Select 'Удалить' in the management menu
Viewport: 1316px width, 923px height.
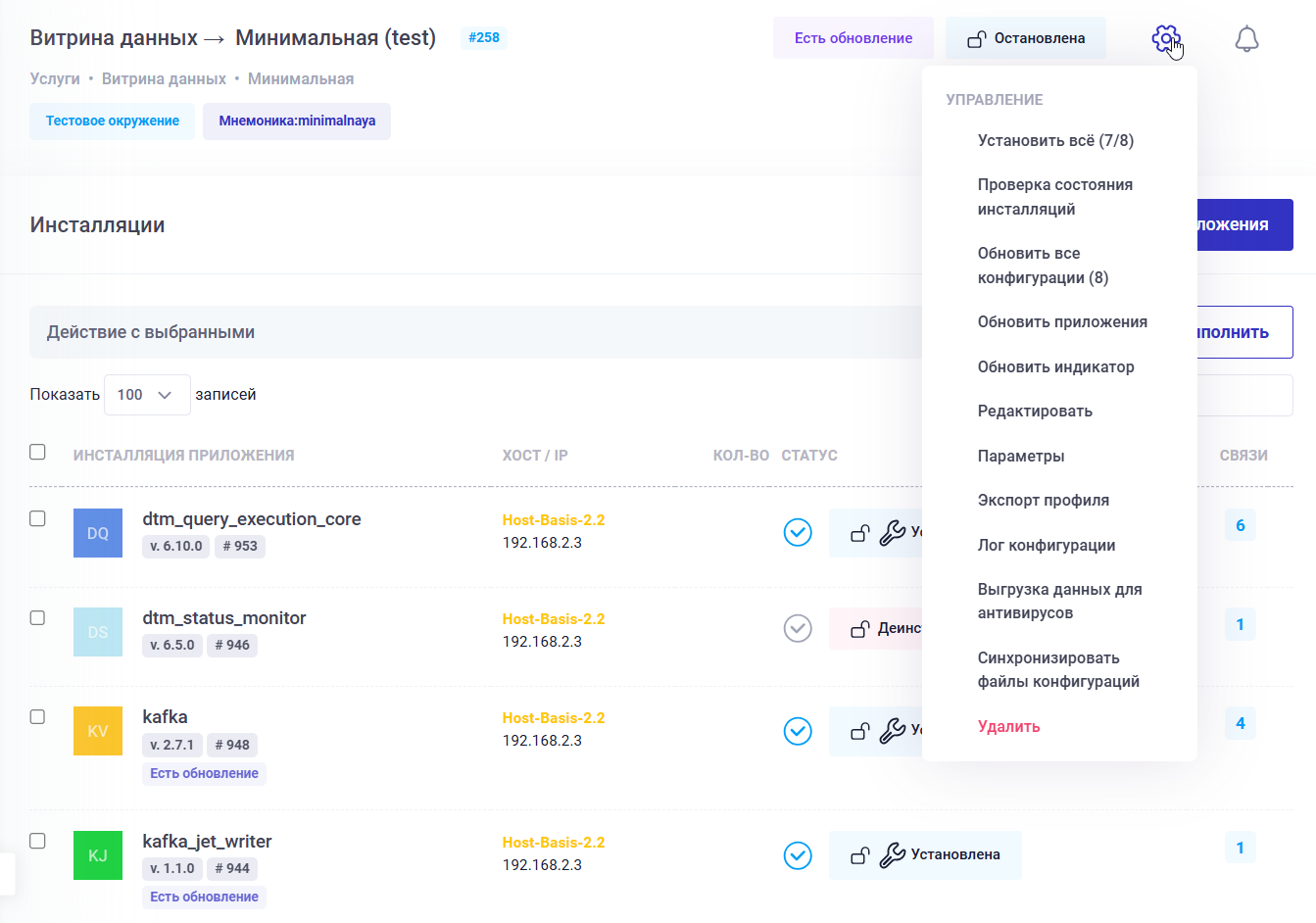[1008, 726]
